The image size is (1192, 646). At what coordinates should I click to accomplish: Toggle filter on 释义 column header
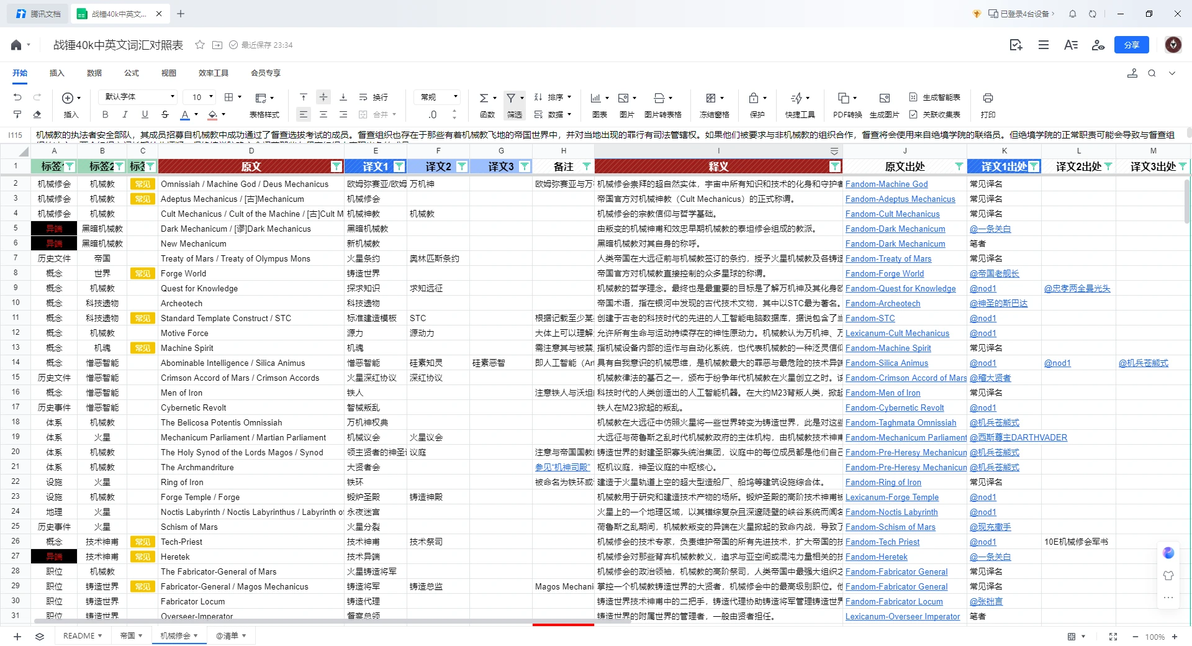[835, 166]
